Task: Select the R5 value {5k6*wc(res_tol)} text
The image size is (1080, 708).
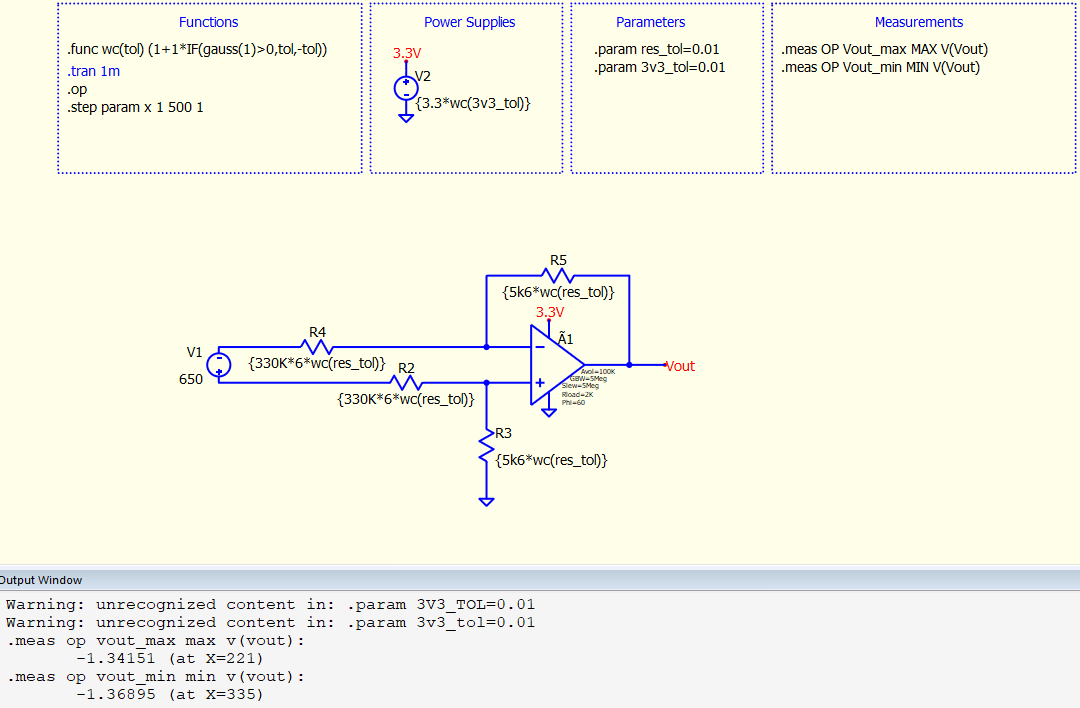Action: [x=557, y=292]
